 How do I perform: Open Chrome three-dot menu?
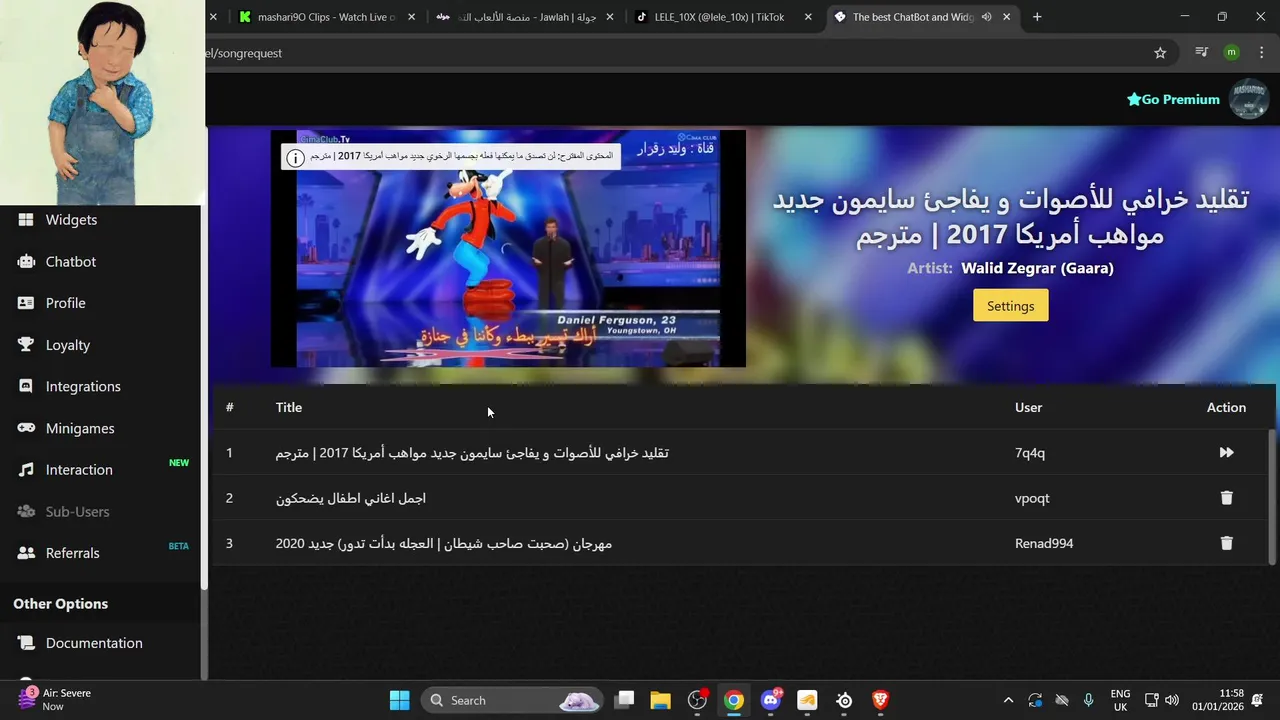pos(1260,53)
